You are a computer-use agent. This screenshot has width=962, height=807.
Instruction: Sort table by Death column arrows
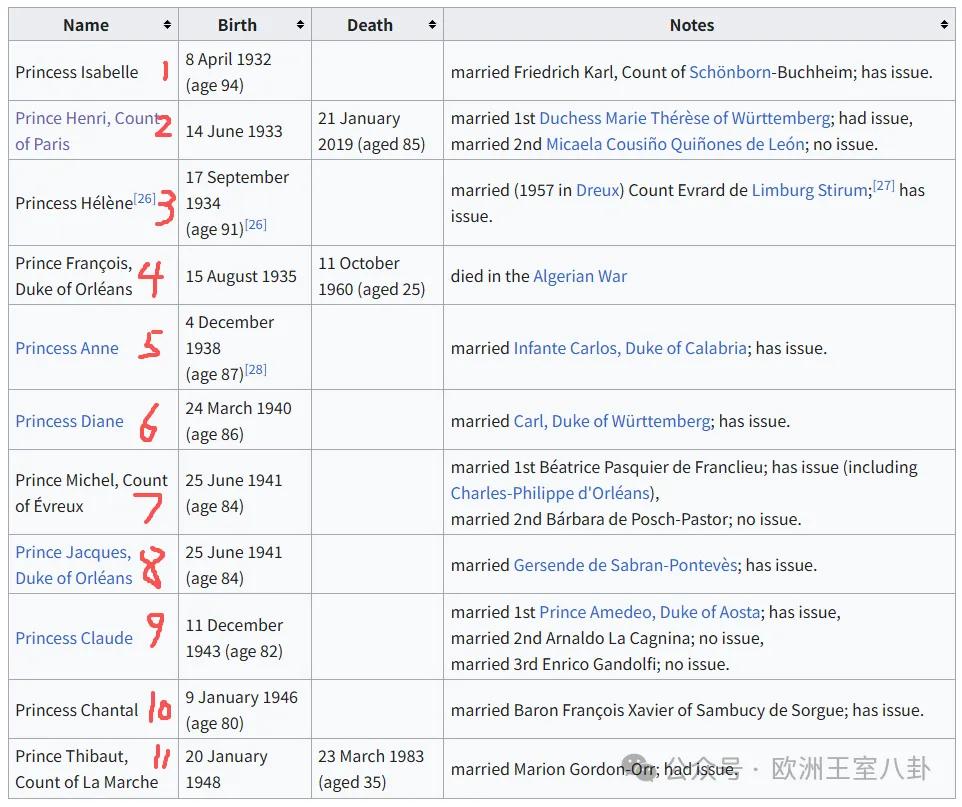click(433, 25)
